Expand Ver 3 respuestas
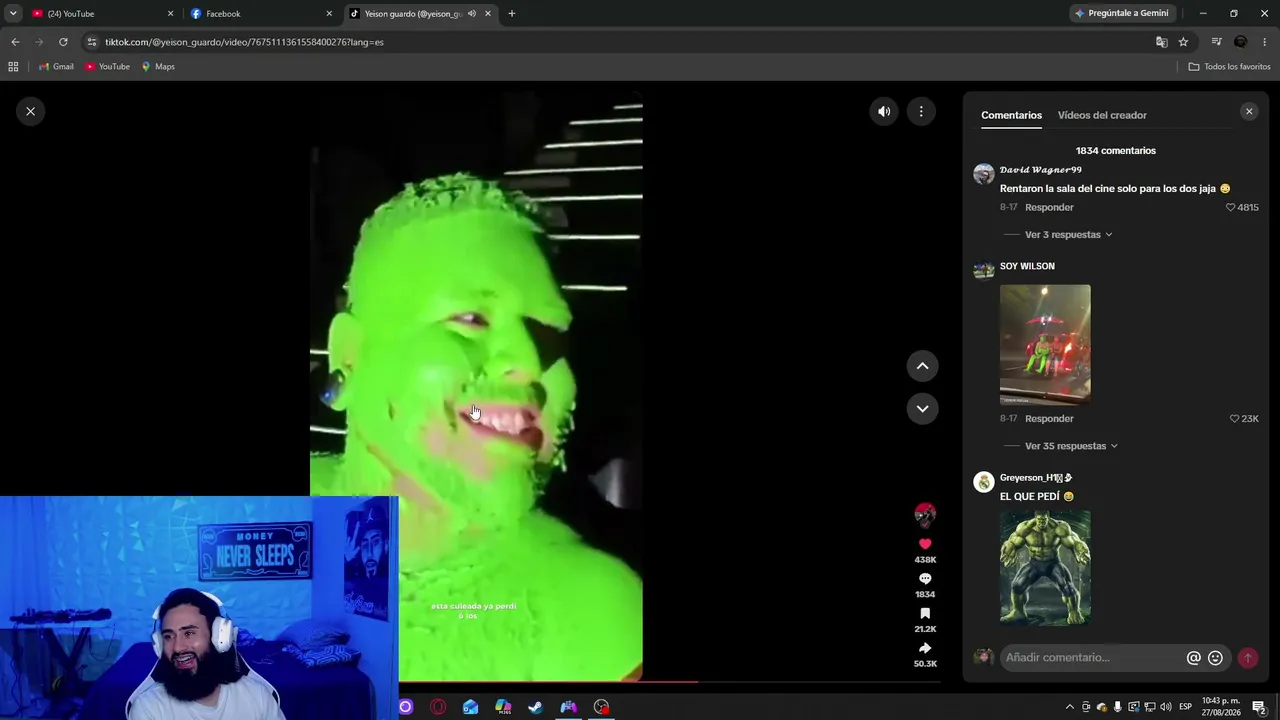Screen dimensions: 1280x720 point(1068,235)
